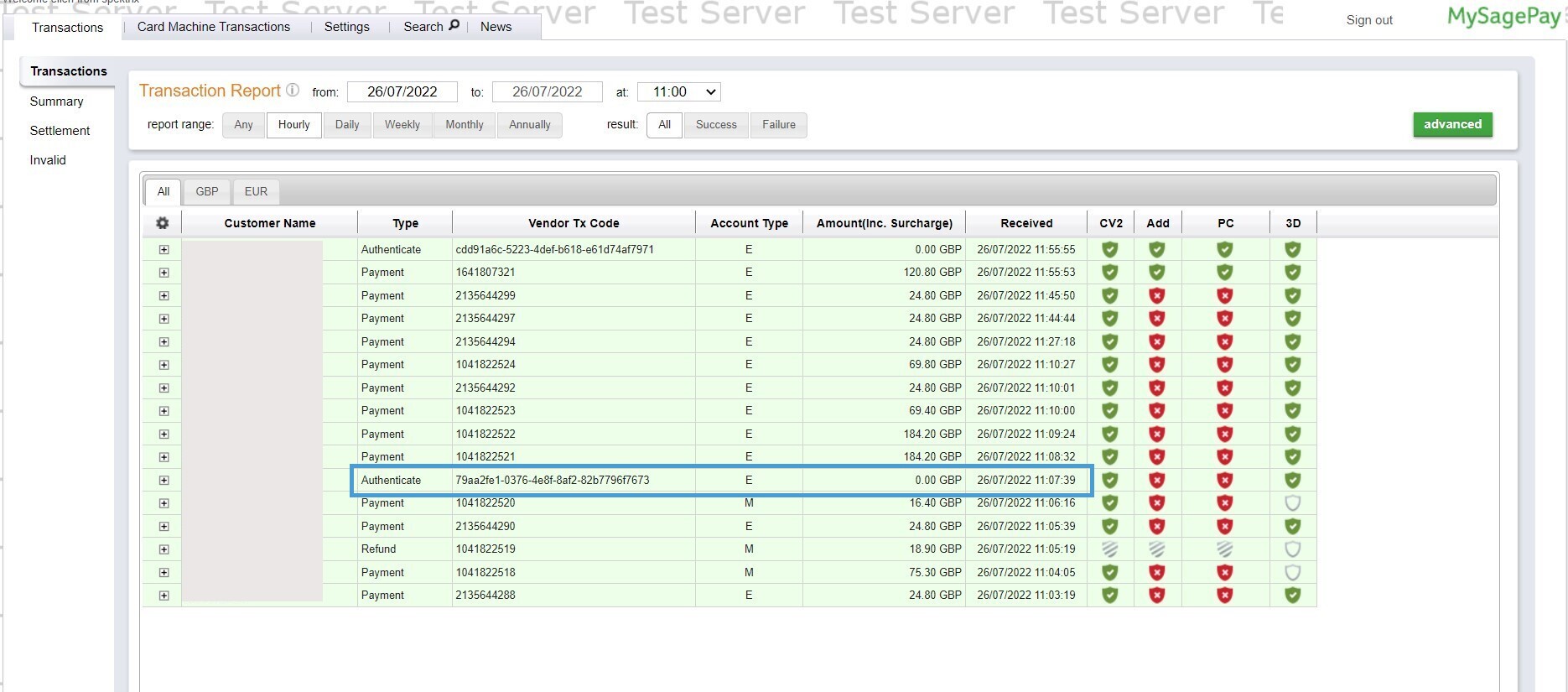The width and height of the screenshot is (1568, 692).
Task: Edit the to date field
Action: [x=548, y=92]
